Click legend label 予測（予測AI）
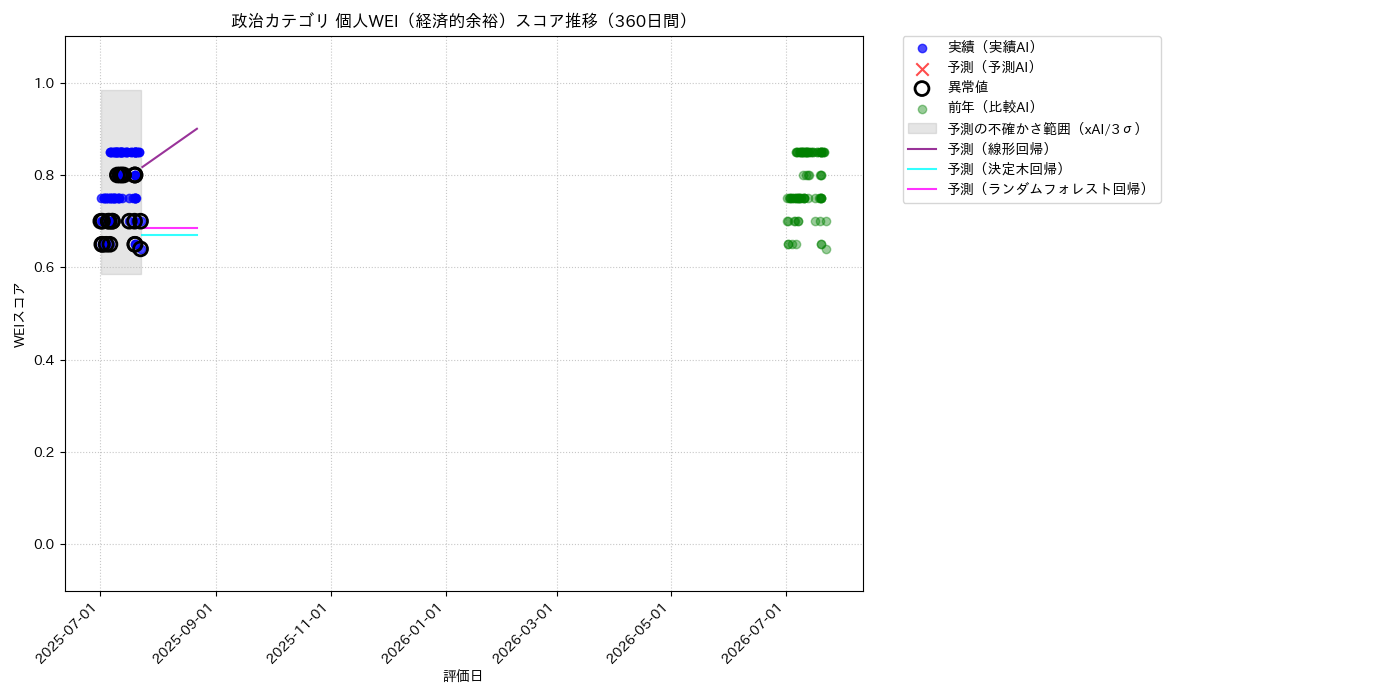The image size is (1400, 700). tap(995, 67)
